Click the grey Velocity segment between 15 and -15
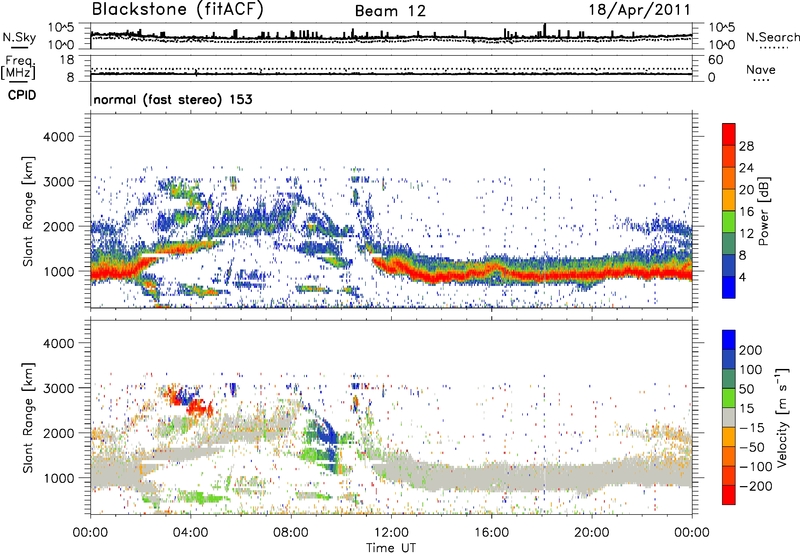The image size is (800, 554). click(729, 417)
